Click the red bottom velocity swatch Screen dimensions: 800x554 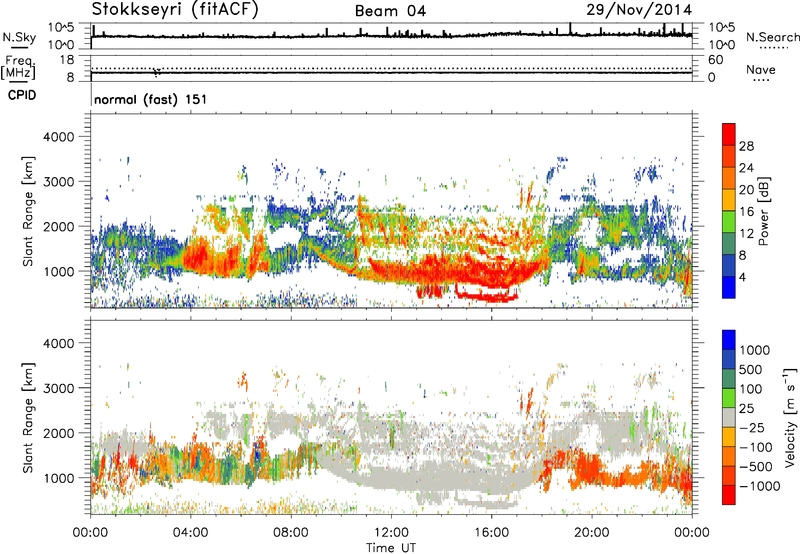point(729,495)
